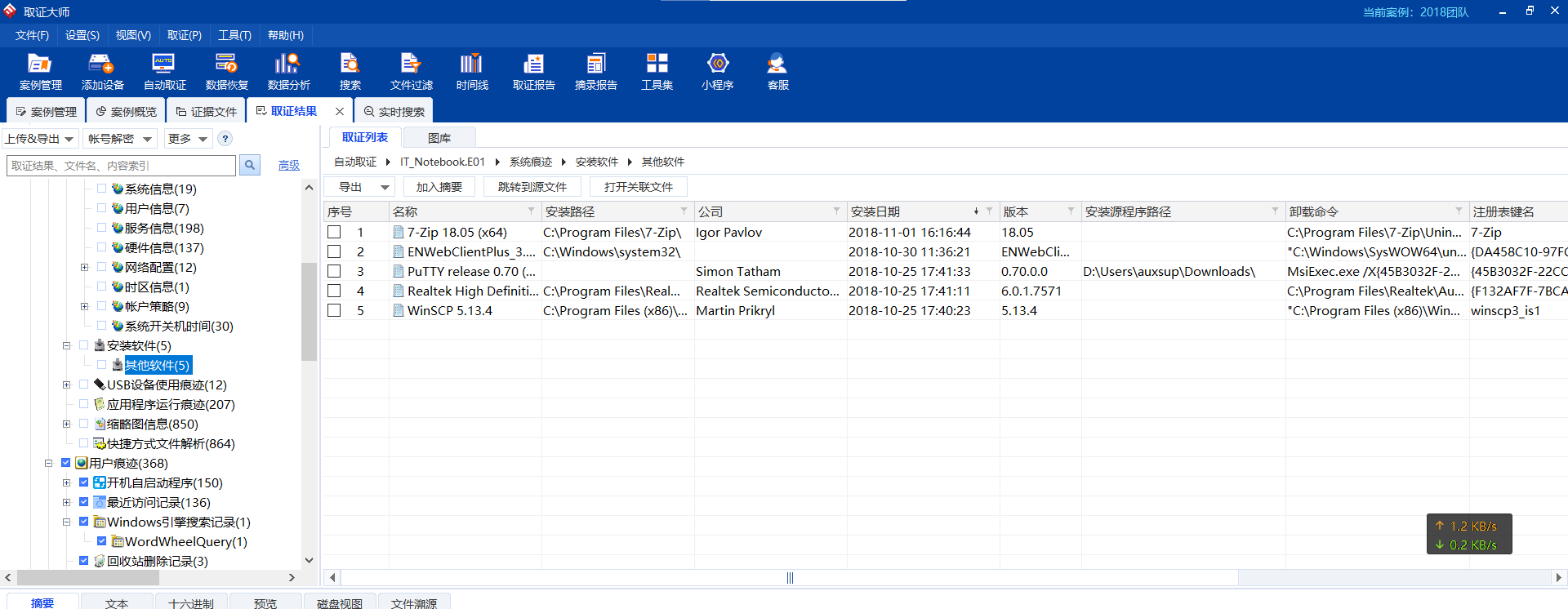Select the 十六进制 bottom tab
Screen dimensions: 1568x609
191,602
